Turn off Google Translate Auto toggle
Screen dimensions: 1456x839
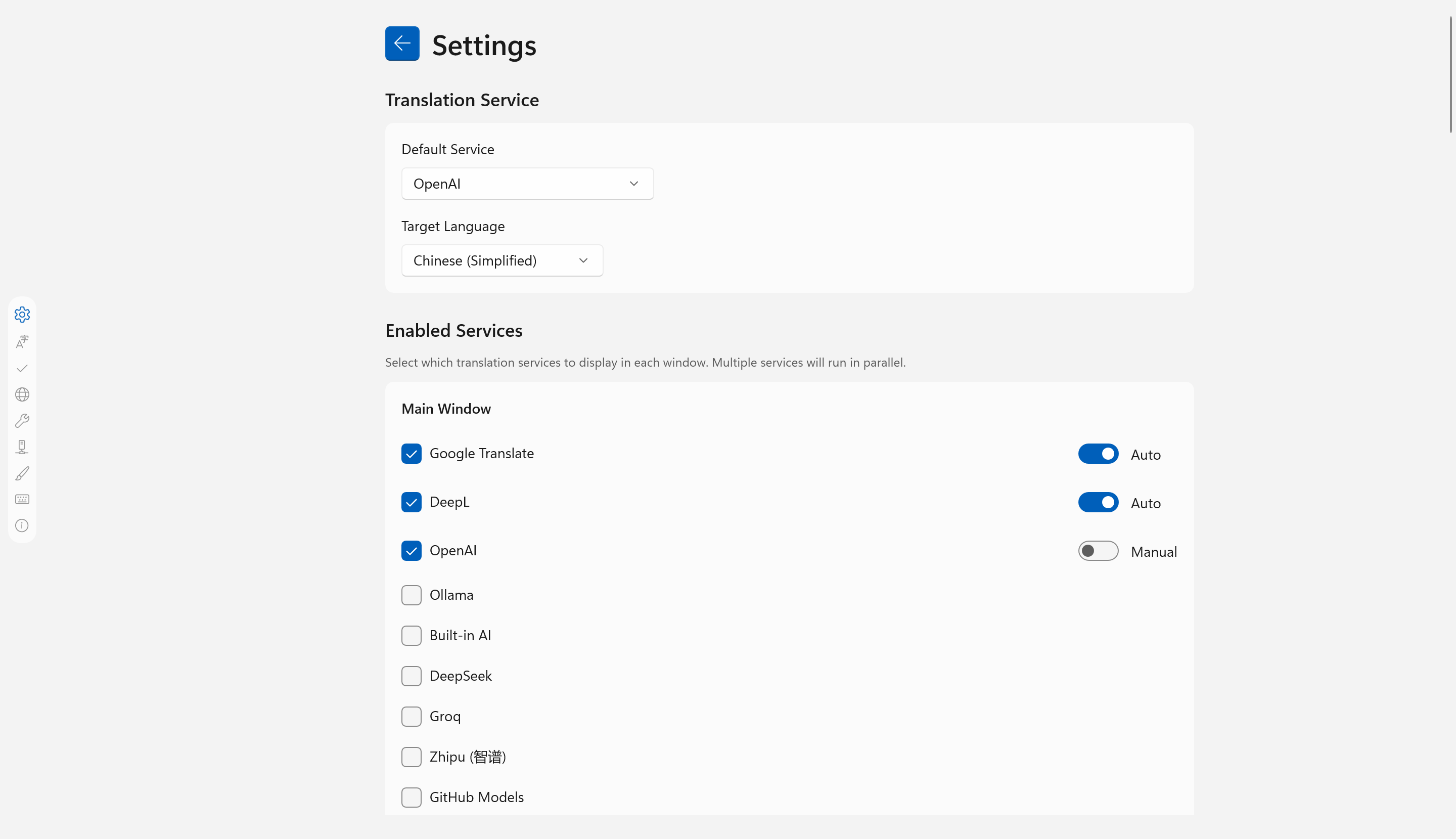[x=1098, y=454]
